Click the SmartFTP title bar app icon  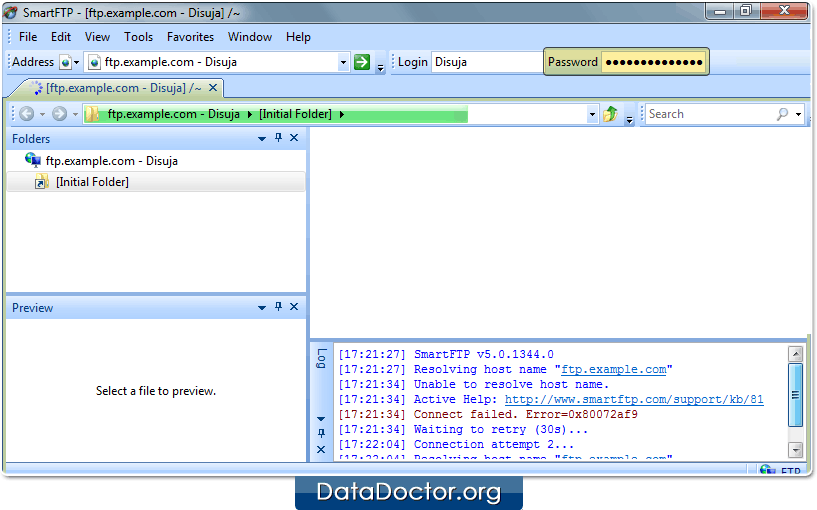(x=10, y=13)
